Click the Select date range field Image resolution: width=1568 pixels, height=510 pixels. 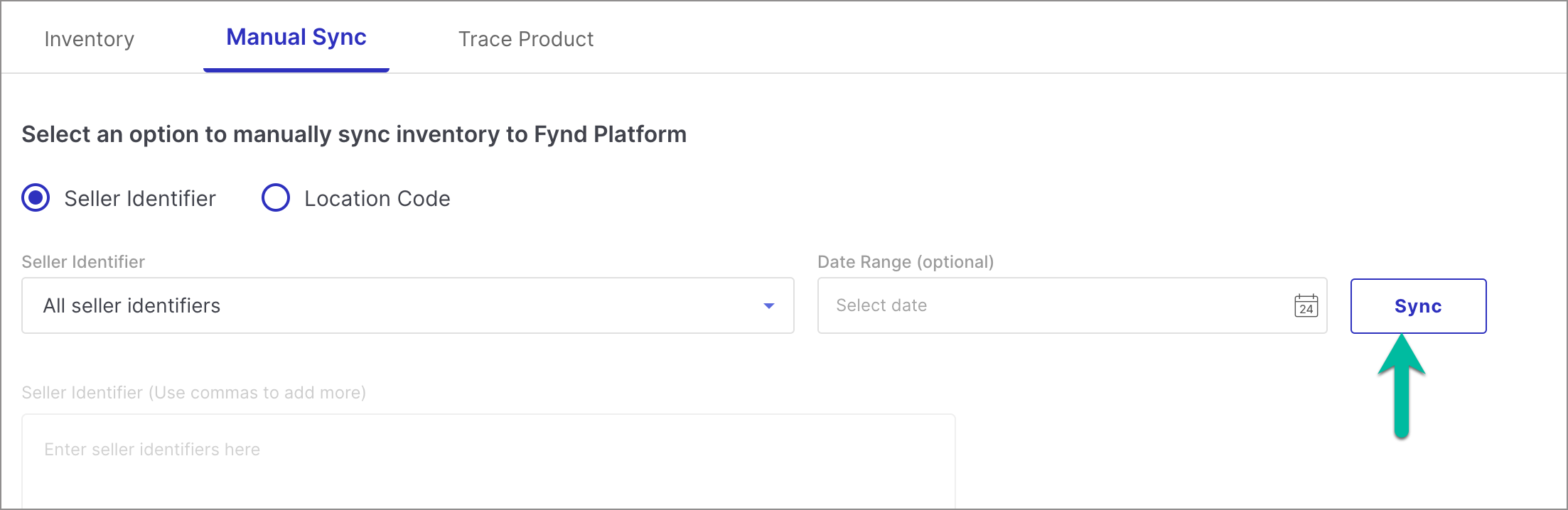point(1073,305)
